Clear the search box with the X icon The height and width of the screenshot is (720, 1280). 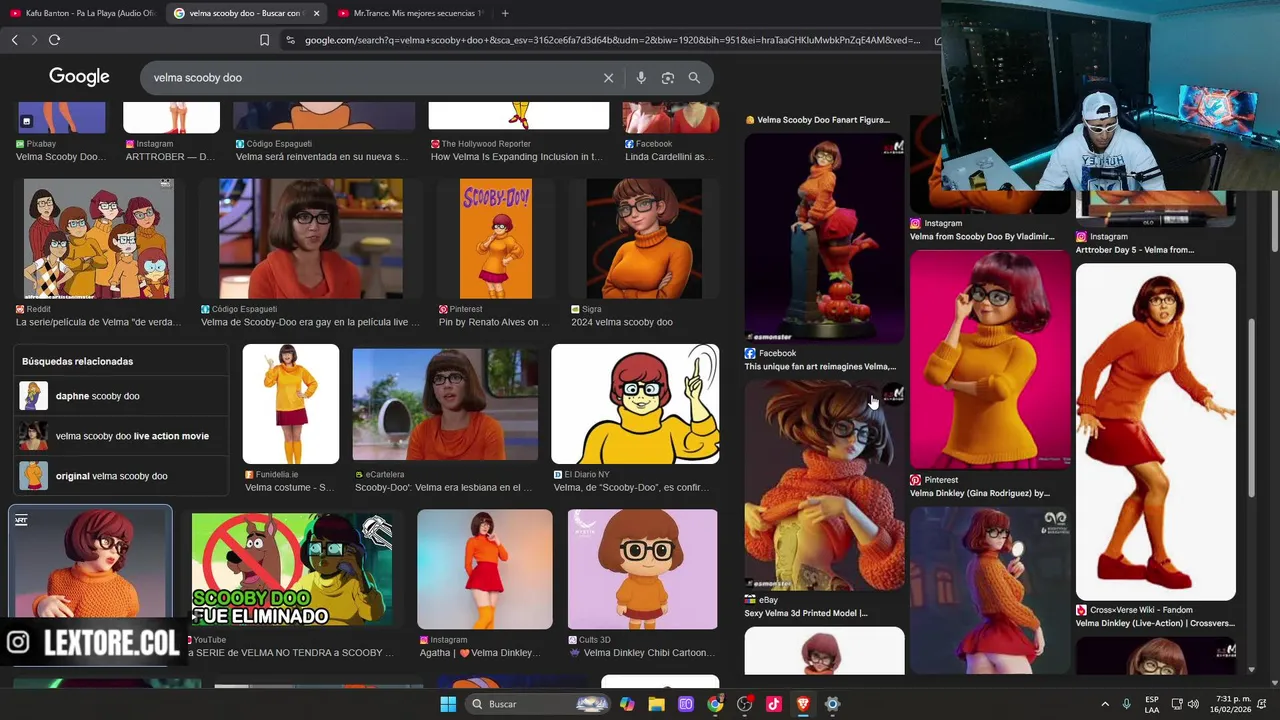(608, 78)
